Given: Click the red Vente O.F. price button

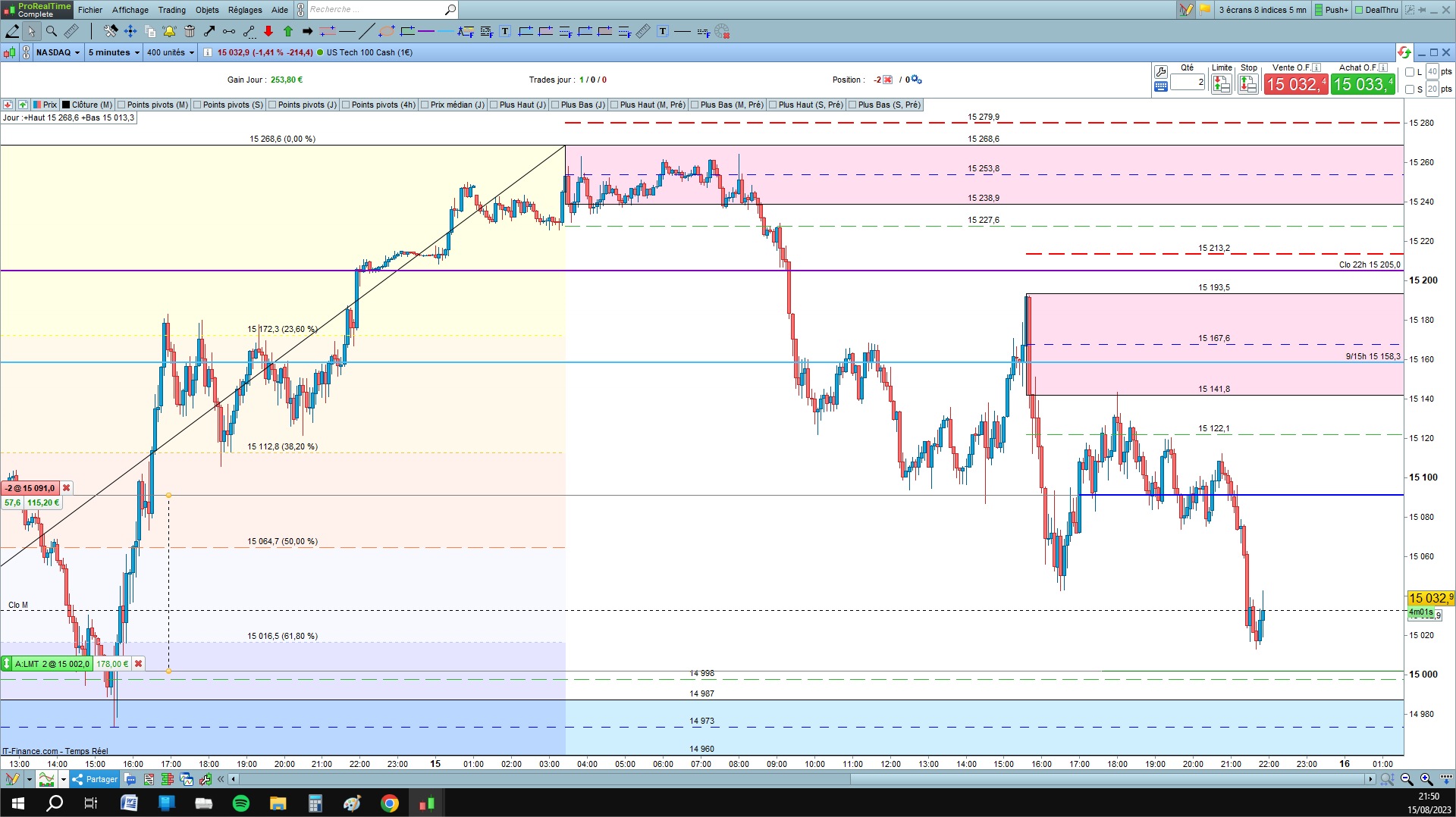Looking at the screenshot, I should click(1296, 84).
